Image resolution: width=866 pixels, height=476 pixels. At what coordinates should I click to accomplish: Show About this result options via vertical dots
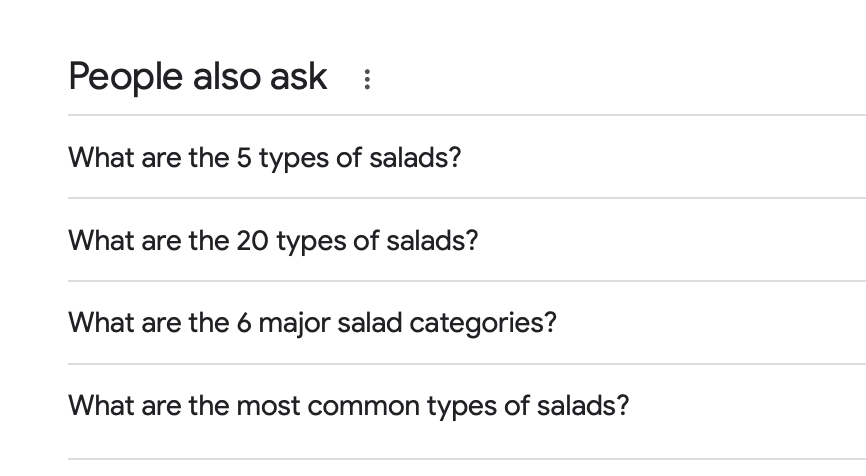(x=367, y=79)
